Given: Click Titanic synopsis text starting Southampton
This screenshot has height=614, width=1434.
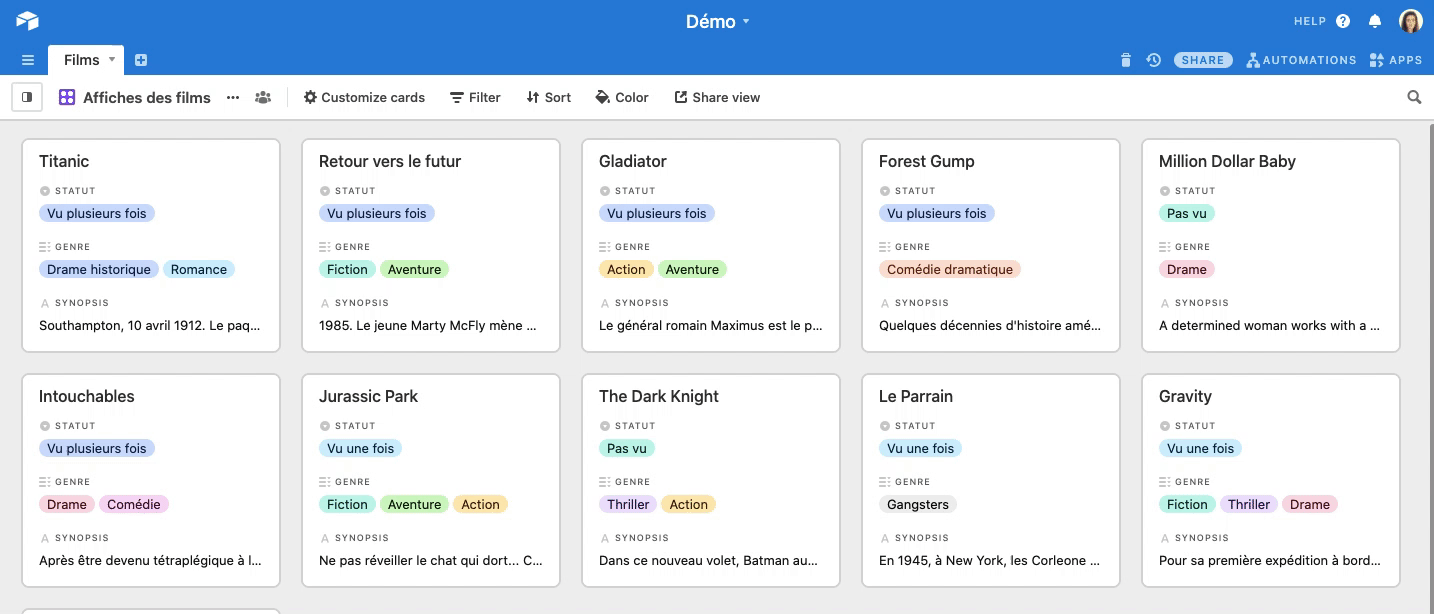Looking at the screenshot, I should pyautogui.click(x=150, y=325).
